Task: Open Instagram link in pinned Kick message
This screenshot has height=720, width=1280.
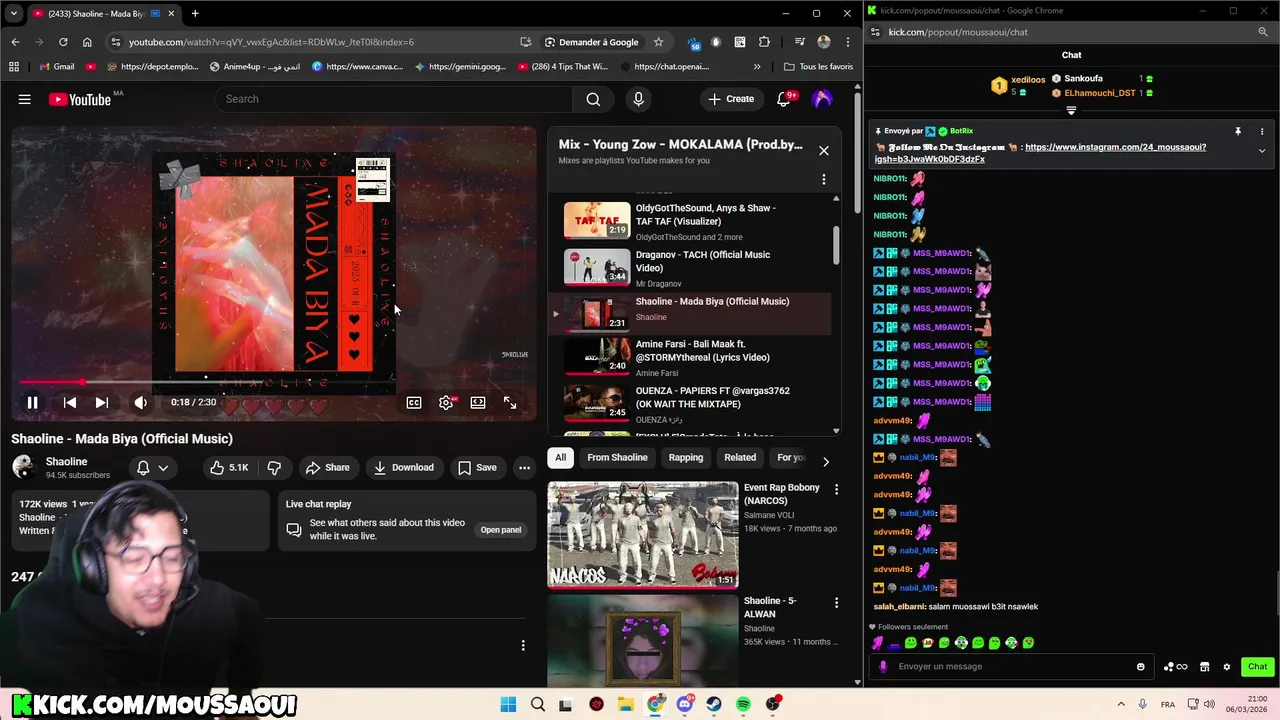Action: pyautogui.click(x=1040, y=153)
